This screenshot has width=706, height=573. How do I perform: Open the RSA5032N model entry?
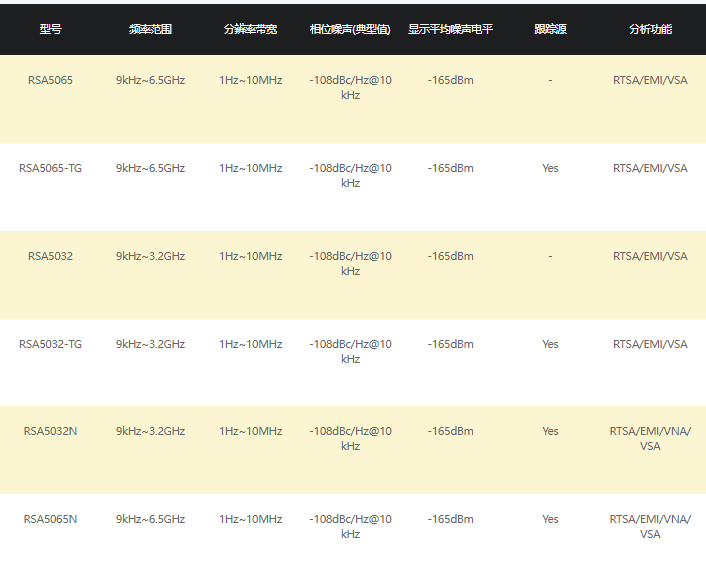pos(50,431)
